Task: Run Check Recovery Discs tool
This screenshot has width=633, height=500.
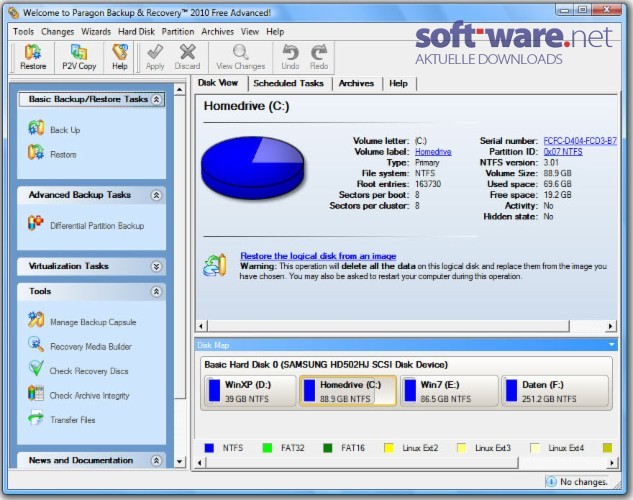Action: pyautogui.click(x=78, y=370)
